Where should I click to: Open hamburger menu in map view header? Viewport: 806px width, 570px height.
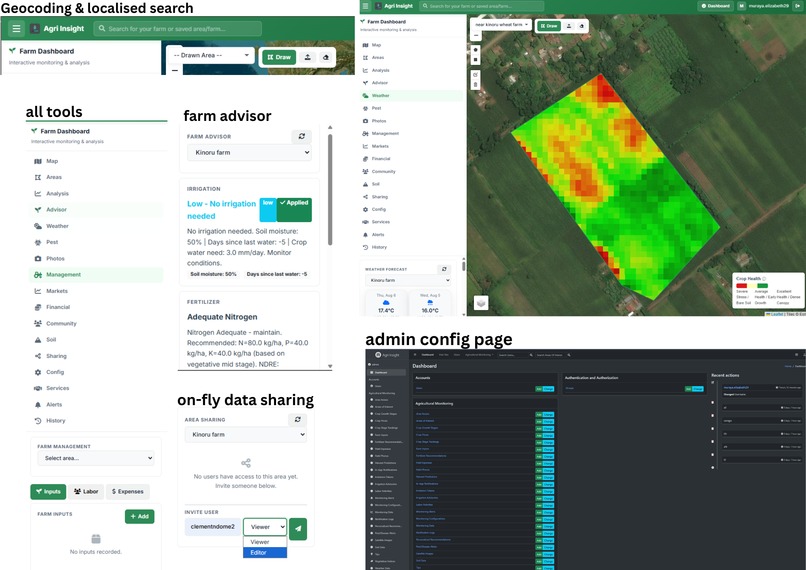click(x=365, y=6)
